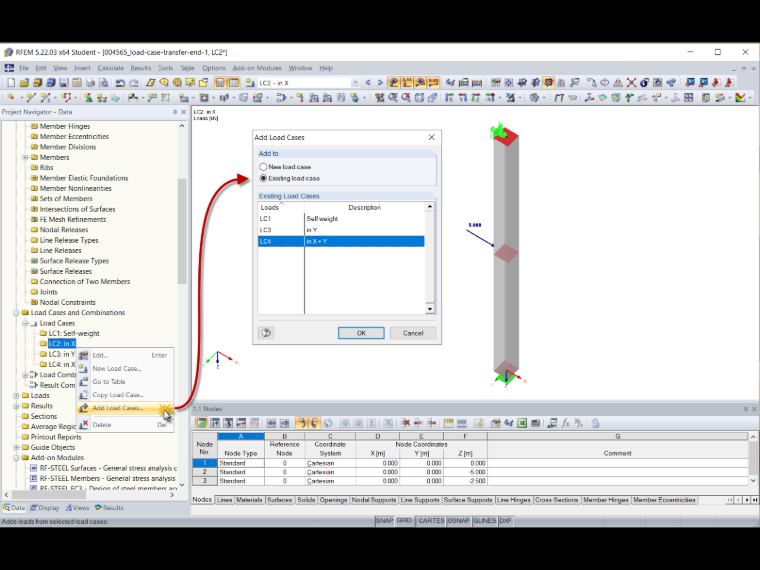Open the Calculate menu
Image resolution: width=760 pixels, height=570 pixels.
tap(111, 68)
